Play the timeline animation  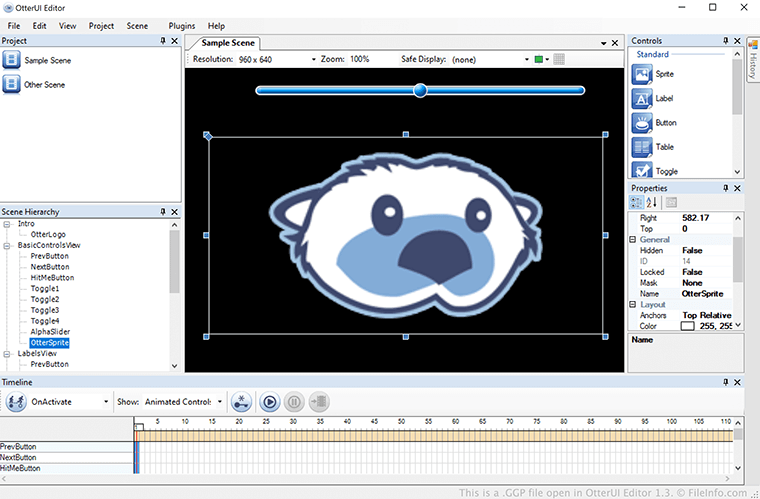[269, 402]
